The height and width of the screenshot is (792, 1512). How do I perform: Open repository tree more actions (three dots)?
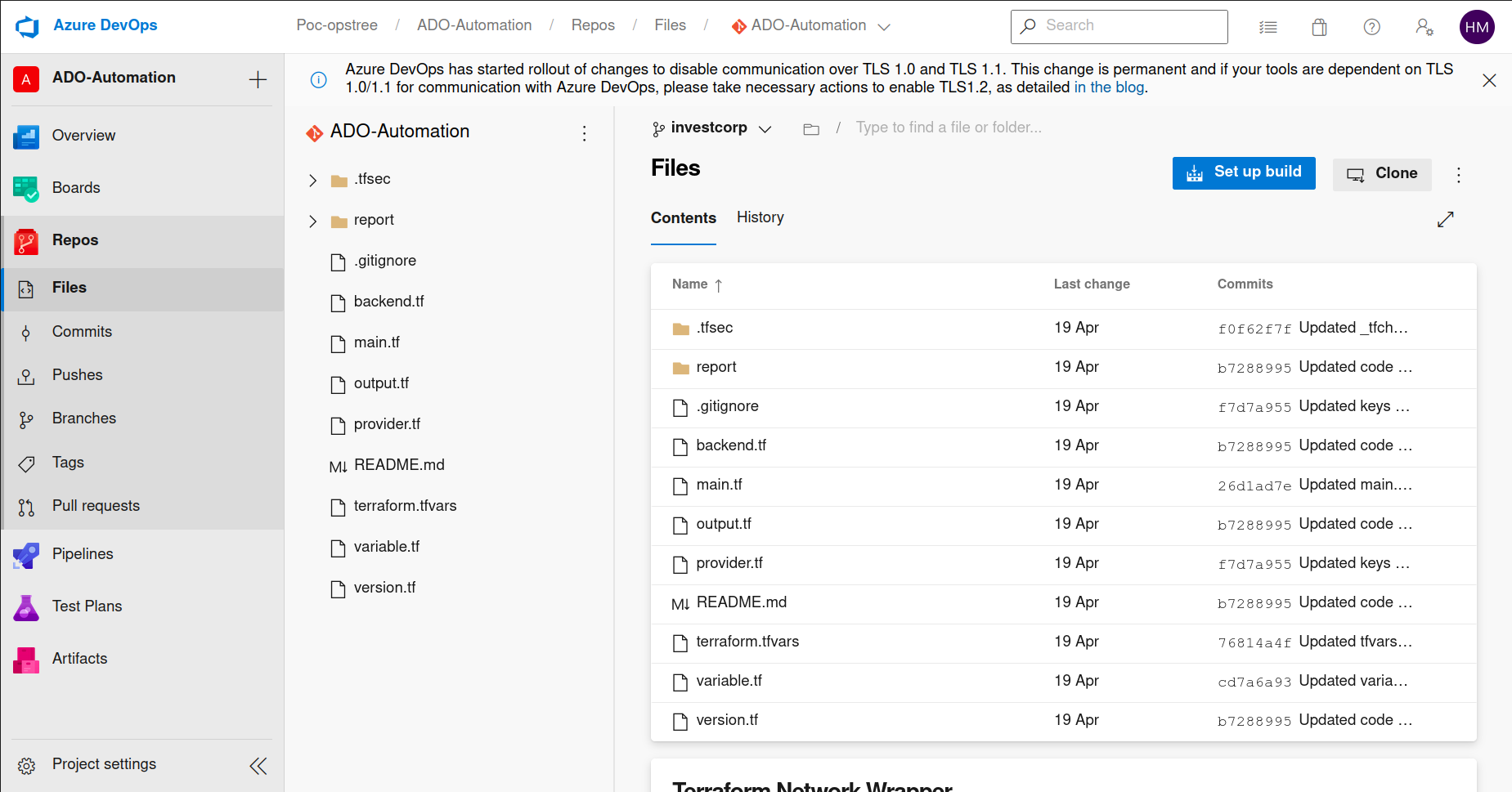(x=584, y=133)
